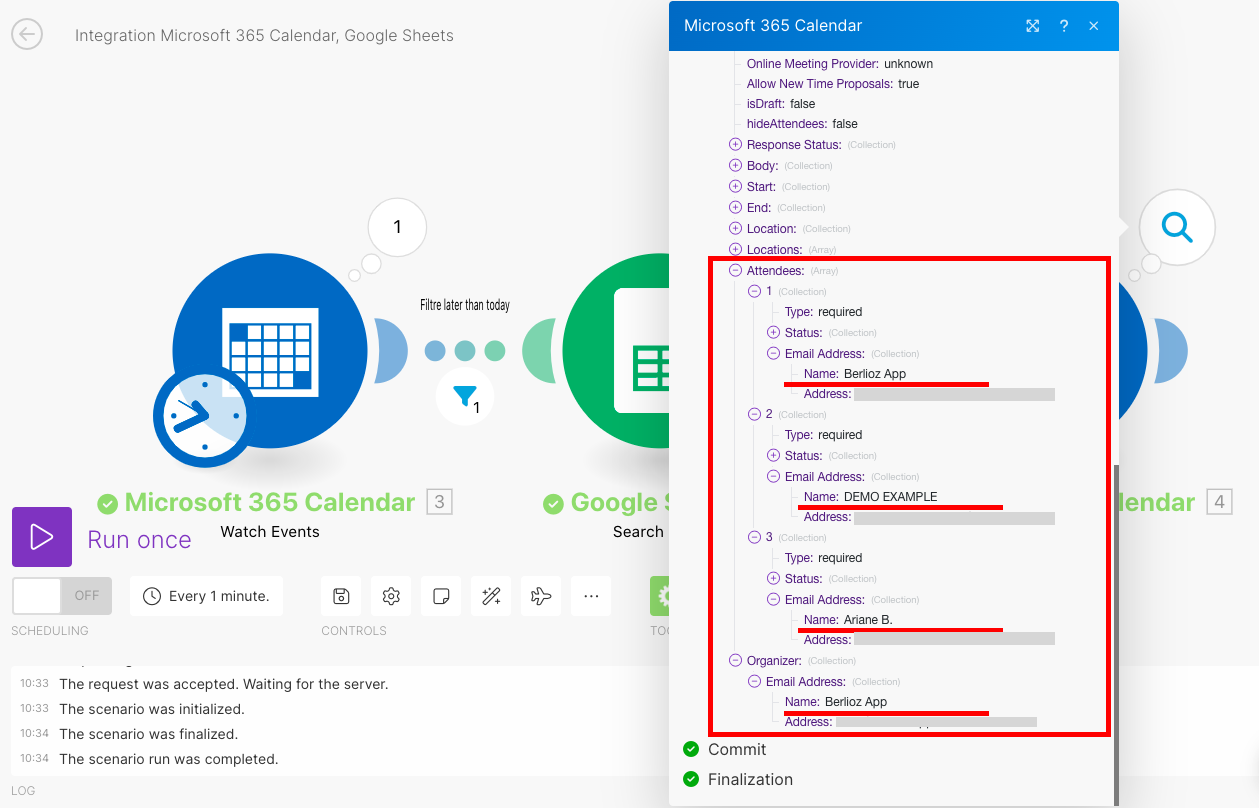1259x808 pixels.
Task: Click the 'Filtre later than today' label
Action: coord(465,305)
